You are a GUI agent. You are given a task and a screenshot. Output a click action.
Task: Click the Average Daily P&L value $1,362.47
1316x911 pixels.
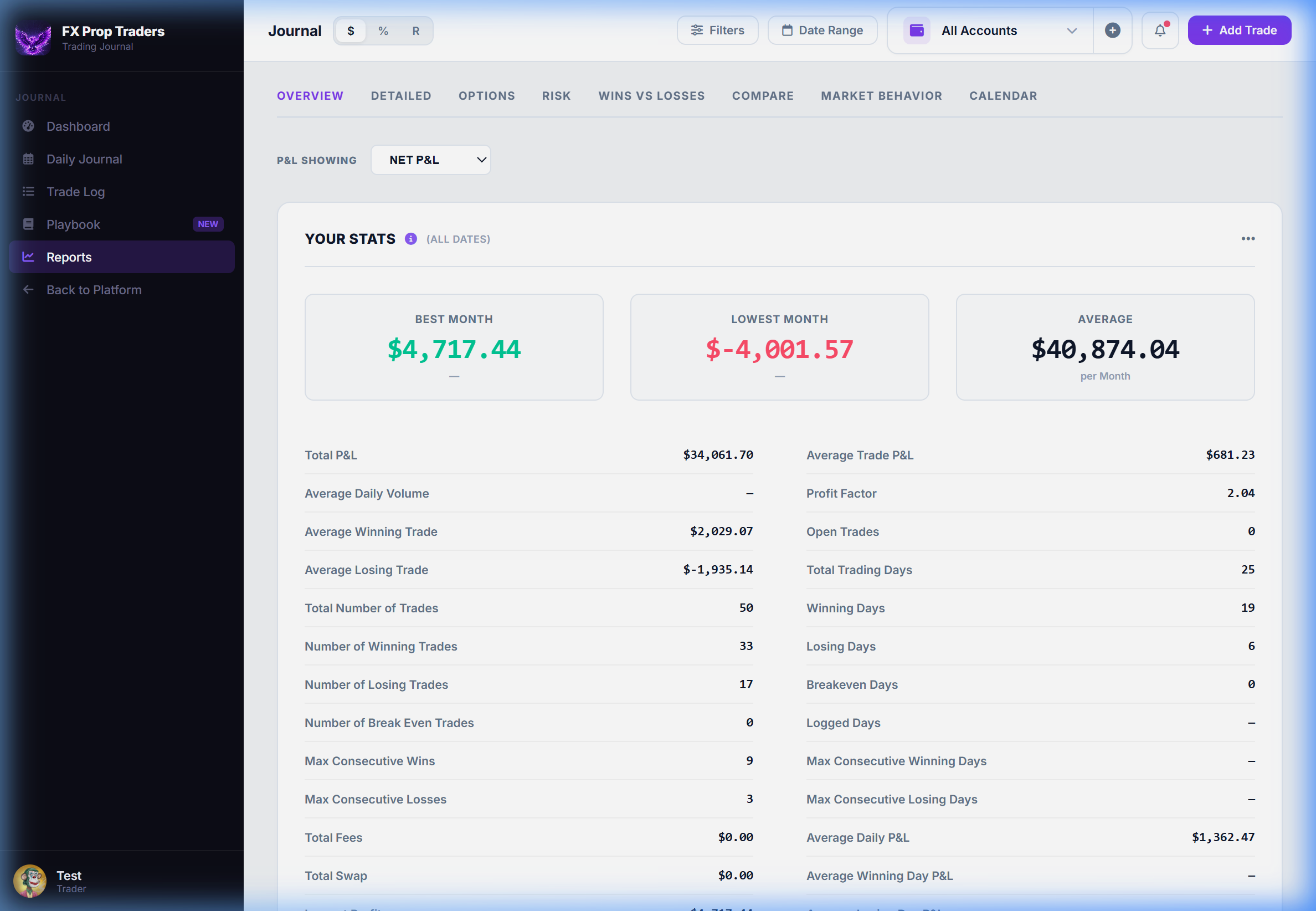[1223, 837]
